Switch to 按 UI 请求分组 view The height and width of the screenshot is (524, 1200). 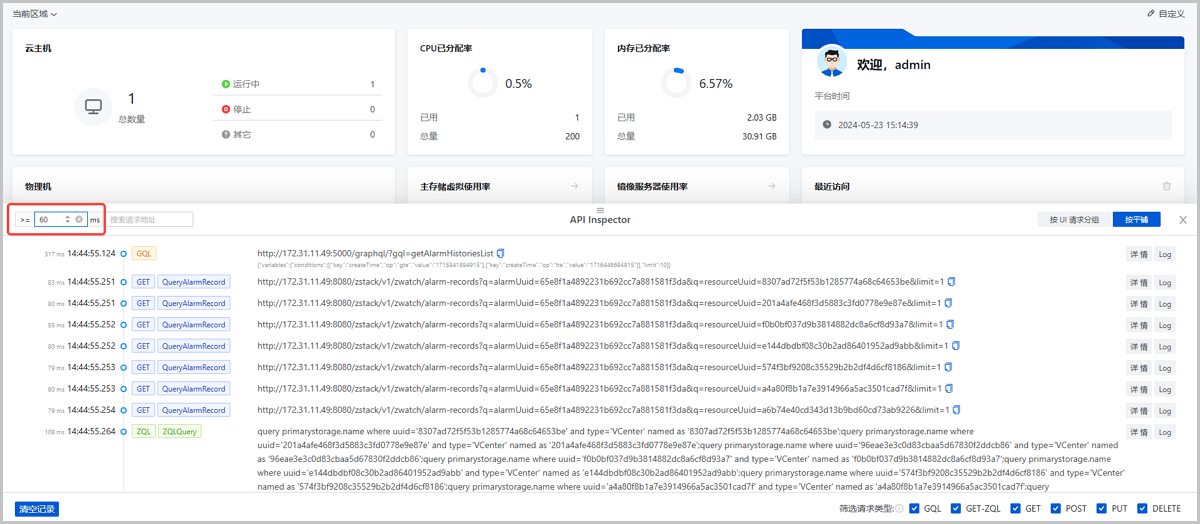pos(1074,219)
